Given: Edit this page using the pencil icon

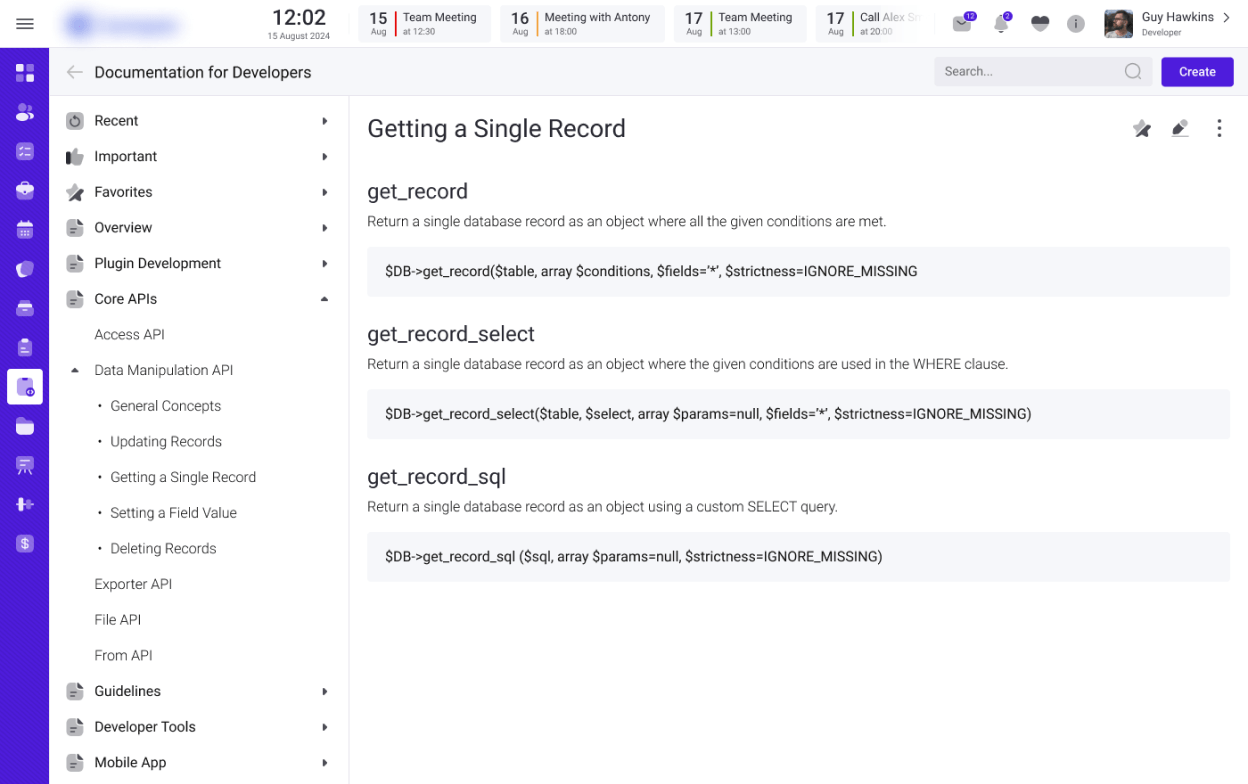Looking at the screenshot, I should point(1180,128).
